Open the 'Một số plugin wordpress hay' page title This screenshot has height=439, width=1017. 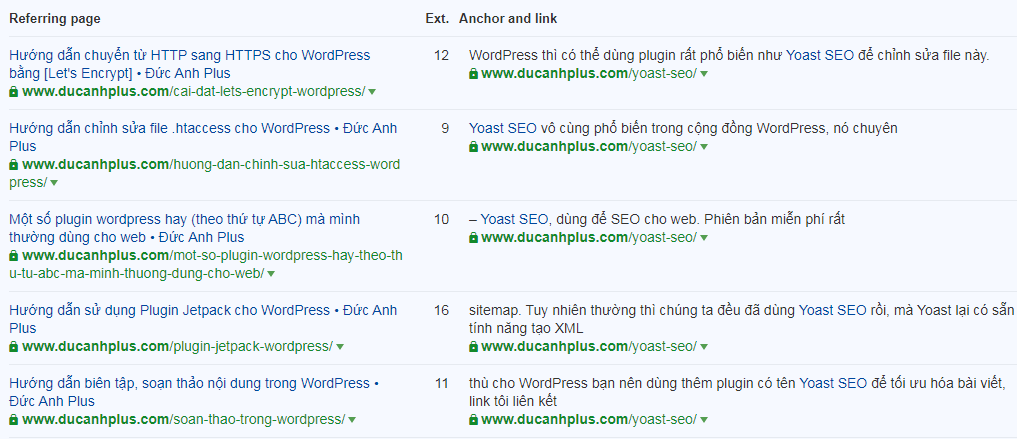184,228
